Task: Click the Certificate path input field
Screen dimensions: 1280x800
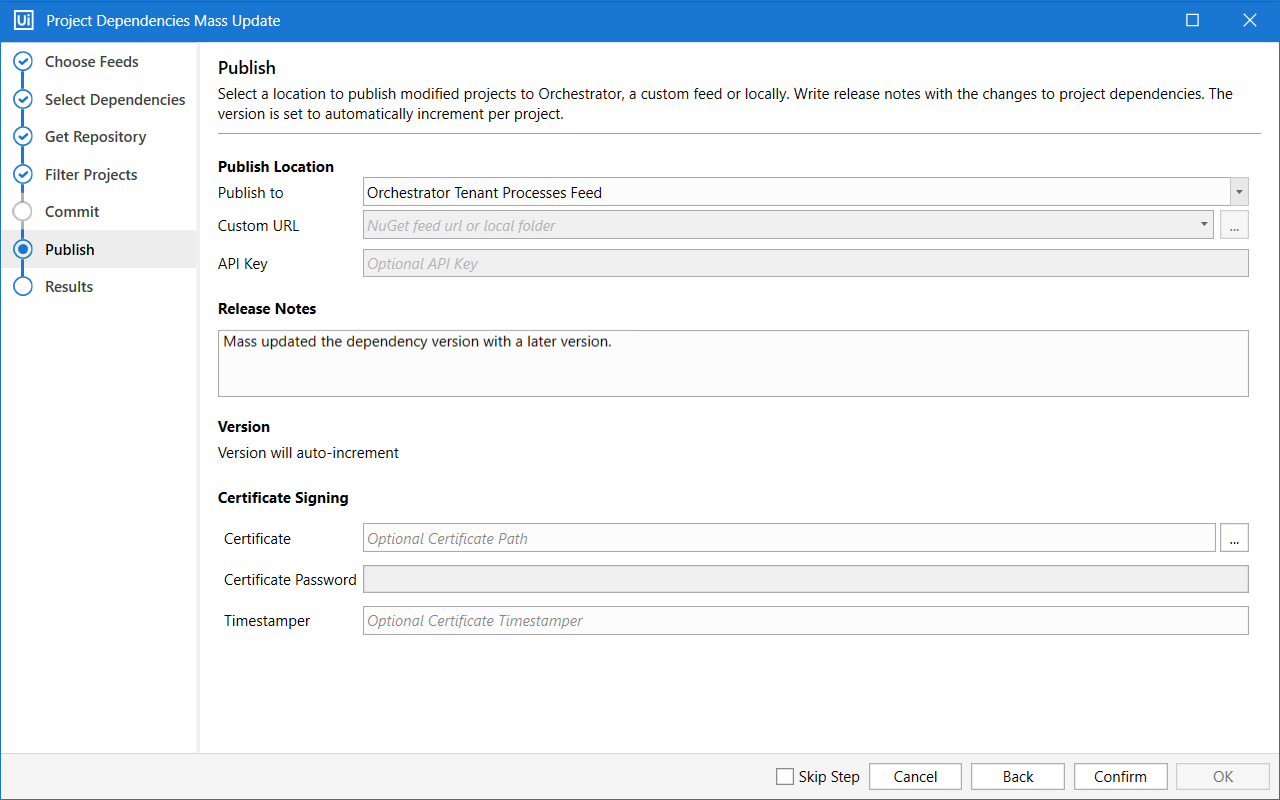Action: 788,538
